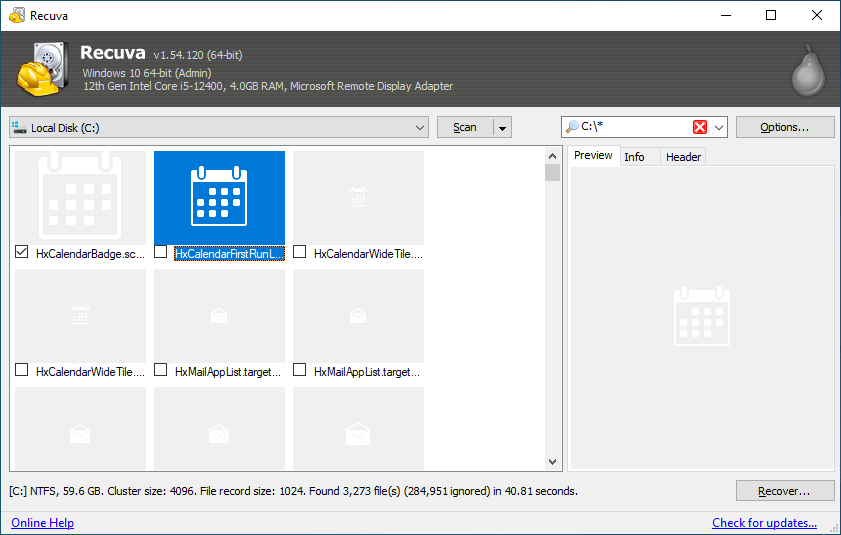The image size is (841, 535).
Task: Click the magnifier icon in filter box
Action: (572, 127)
